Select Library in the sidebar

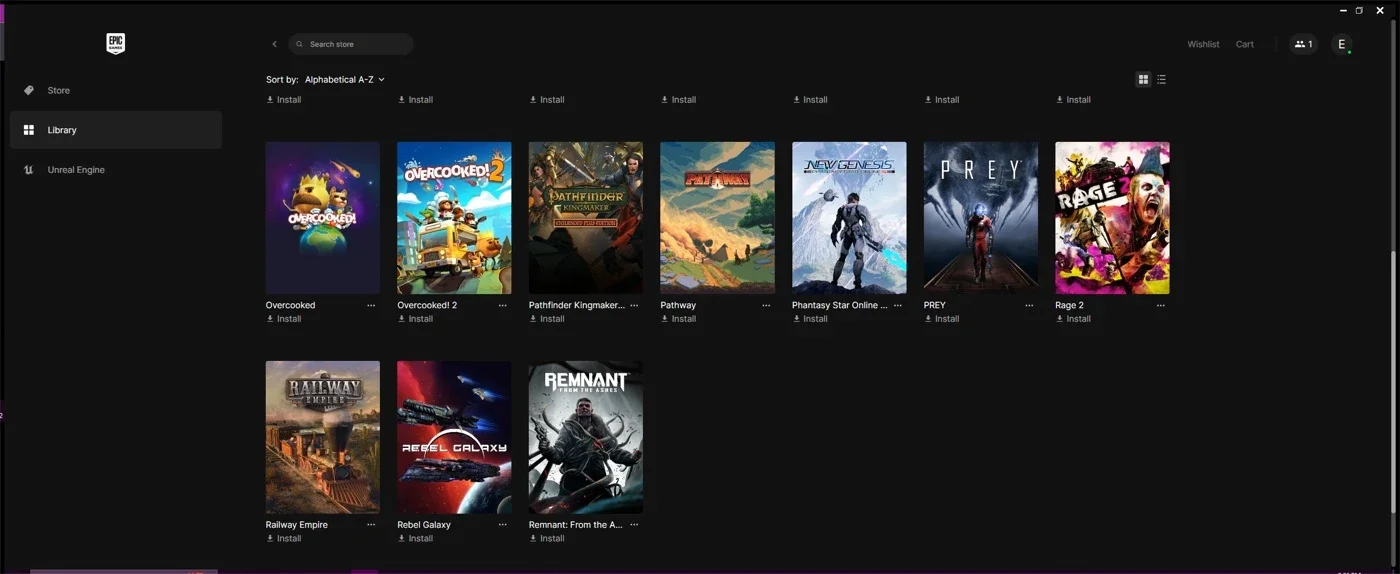[x=116, y=130]
